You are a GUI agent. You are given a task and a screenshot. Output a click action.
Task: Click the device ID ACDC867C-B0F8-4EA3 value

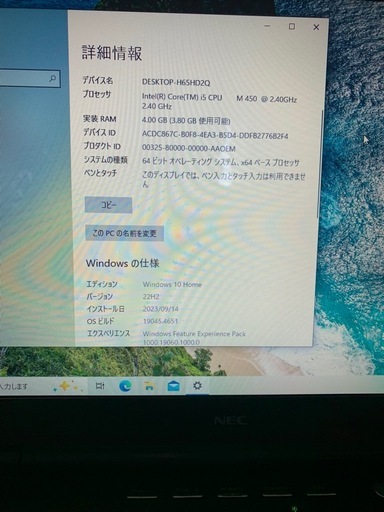pyautogui.click(x=215, y=135)
